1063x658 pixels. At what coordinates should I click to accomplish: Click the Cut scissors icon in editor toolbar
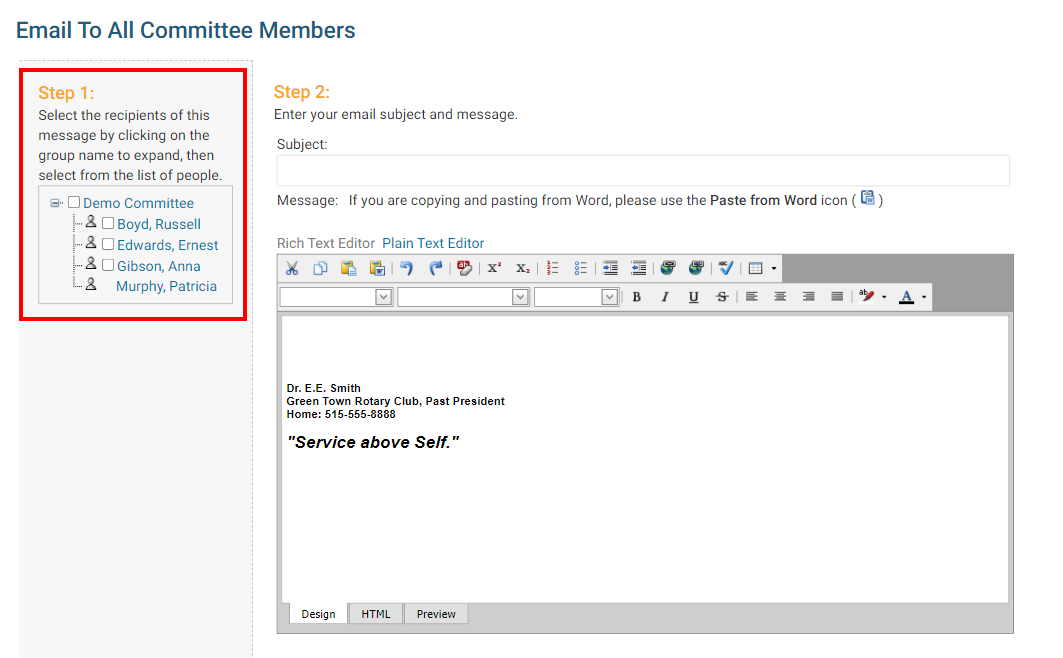pos(292,268)
